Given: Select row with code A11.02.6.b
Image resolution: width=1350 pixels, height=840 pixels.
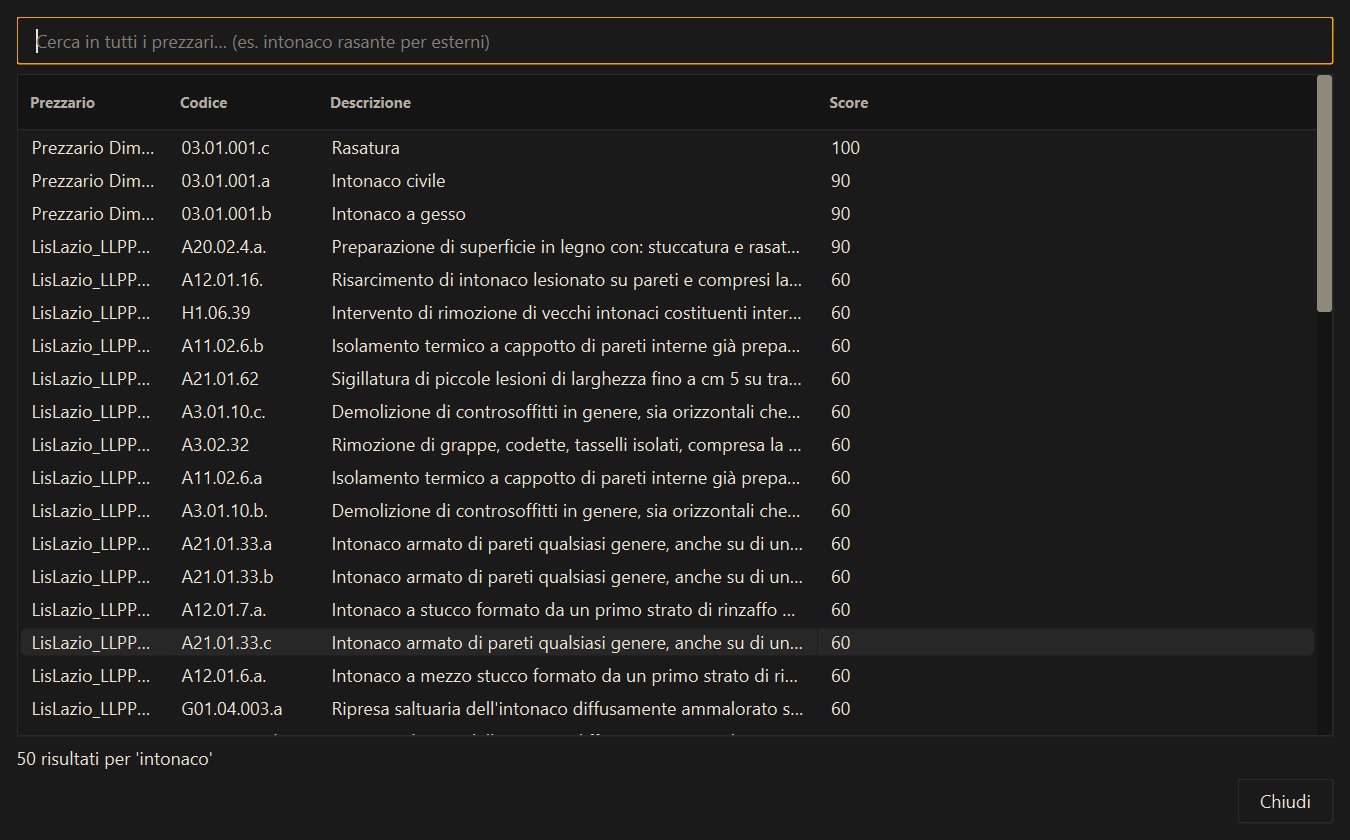Looking at the screenshot, I should 667,346.
